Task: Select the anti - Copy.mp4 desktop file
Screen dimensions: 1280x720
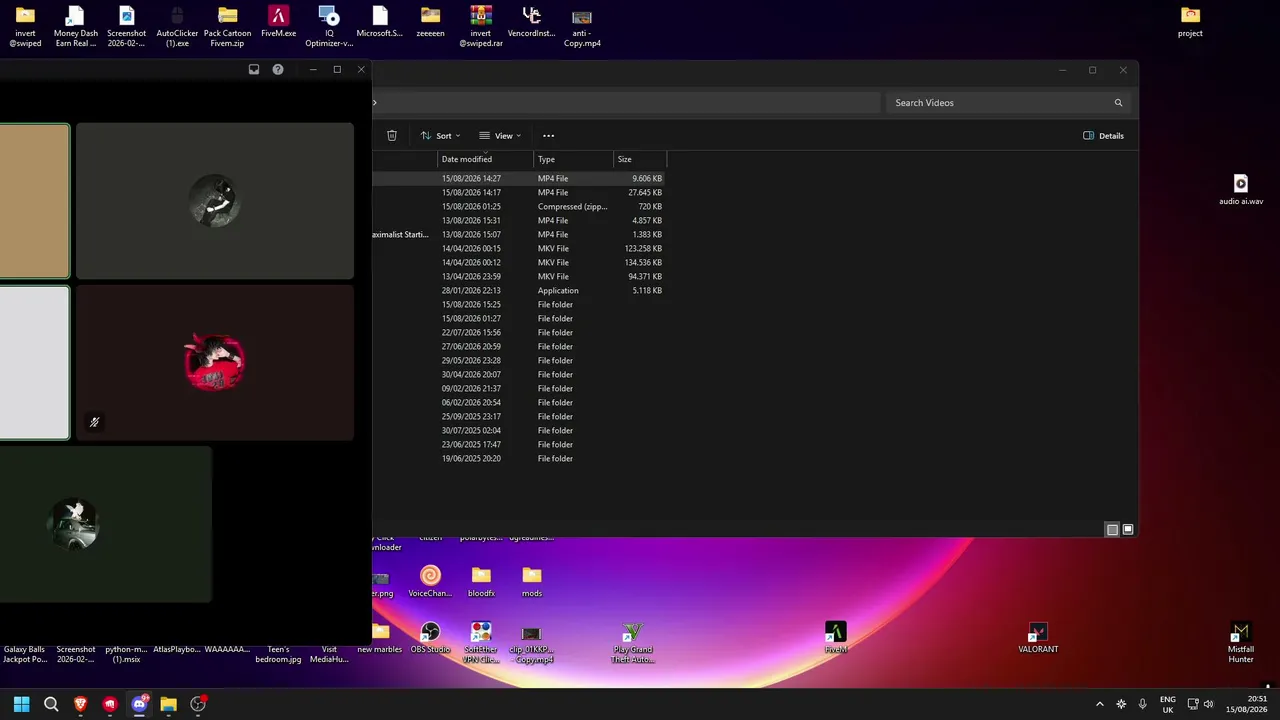Action: (582, 27)
